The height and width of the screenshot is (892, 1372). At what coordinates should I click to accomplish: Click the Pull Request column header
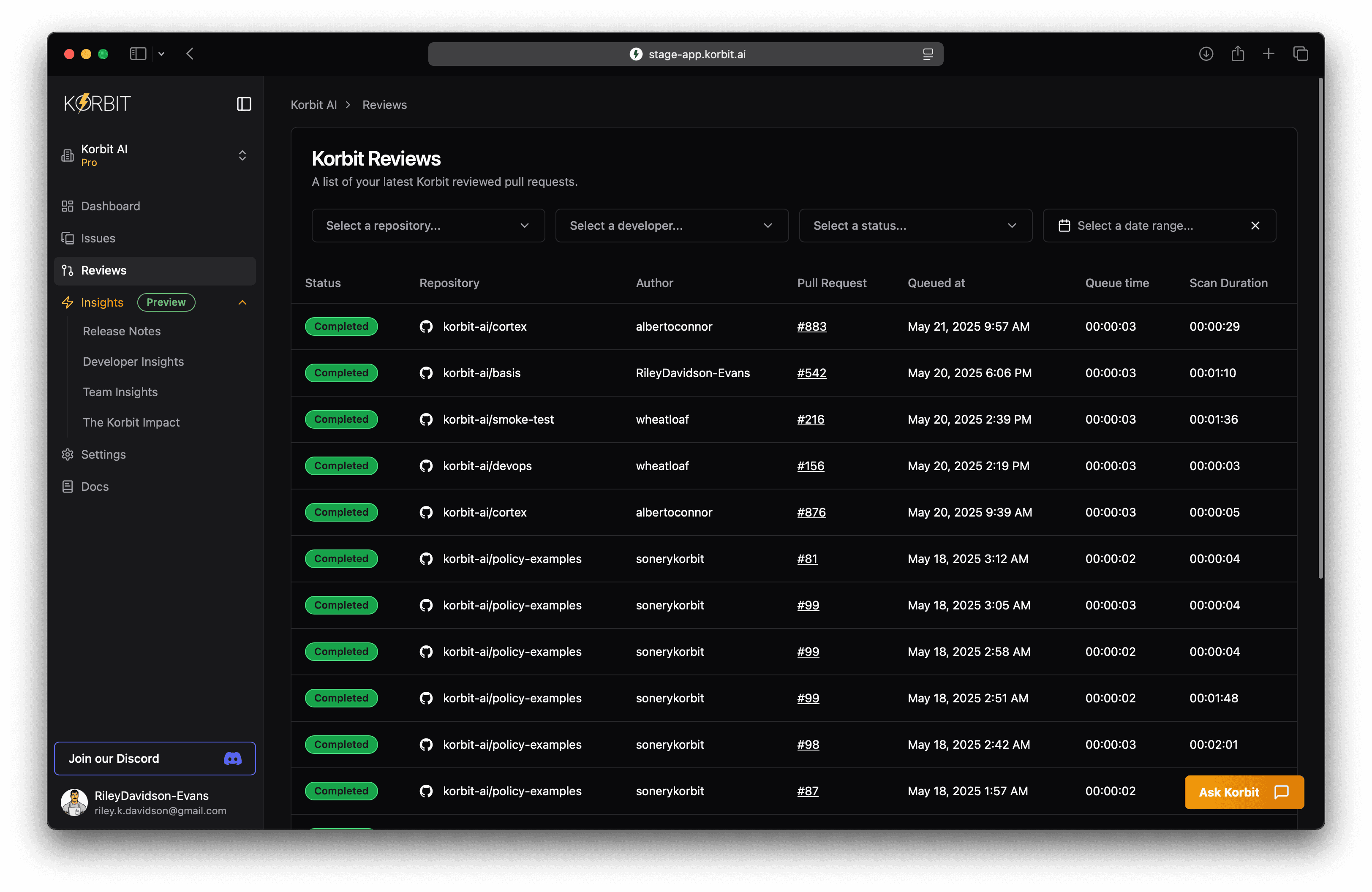point(831,283)
